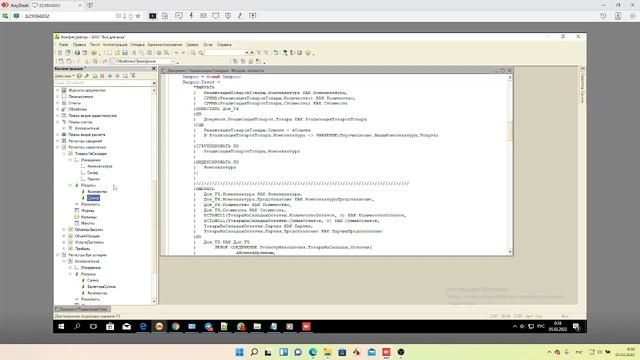Image resolution: width=640 pixels, height=360 pixels.
Task: Select Хозрасчетный under Планы счетов
Action: [x=87, y=128]
